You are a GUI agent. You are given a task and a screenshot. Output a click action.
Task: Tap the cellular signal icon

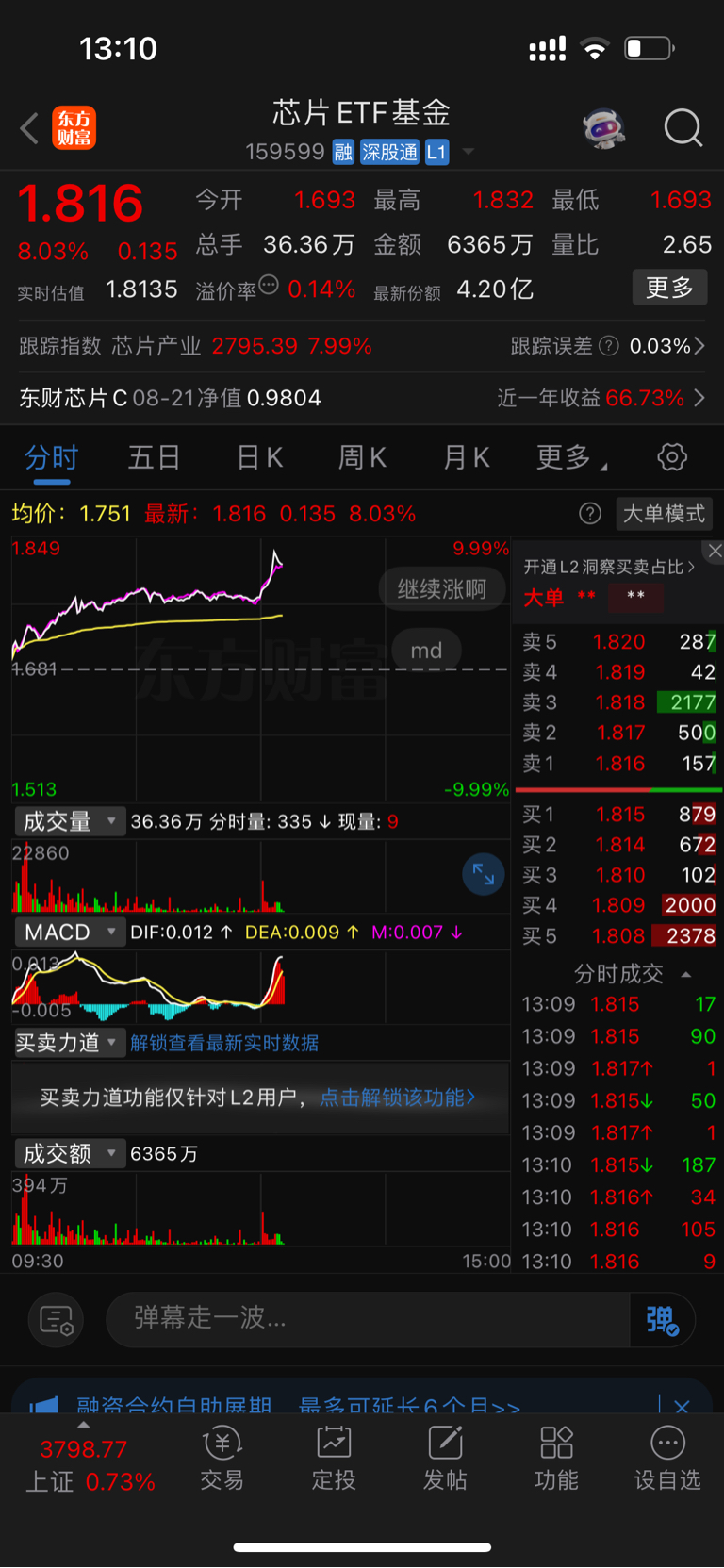tap(548, 48)
